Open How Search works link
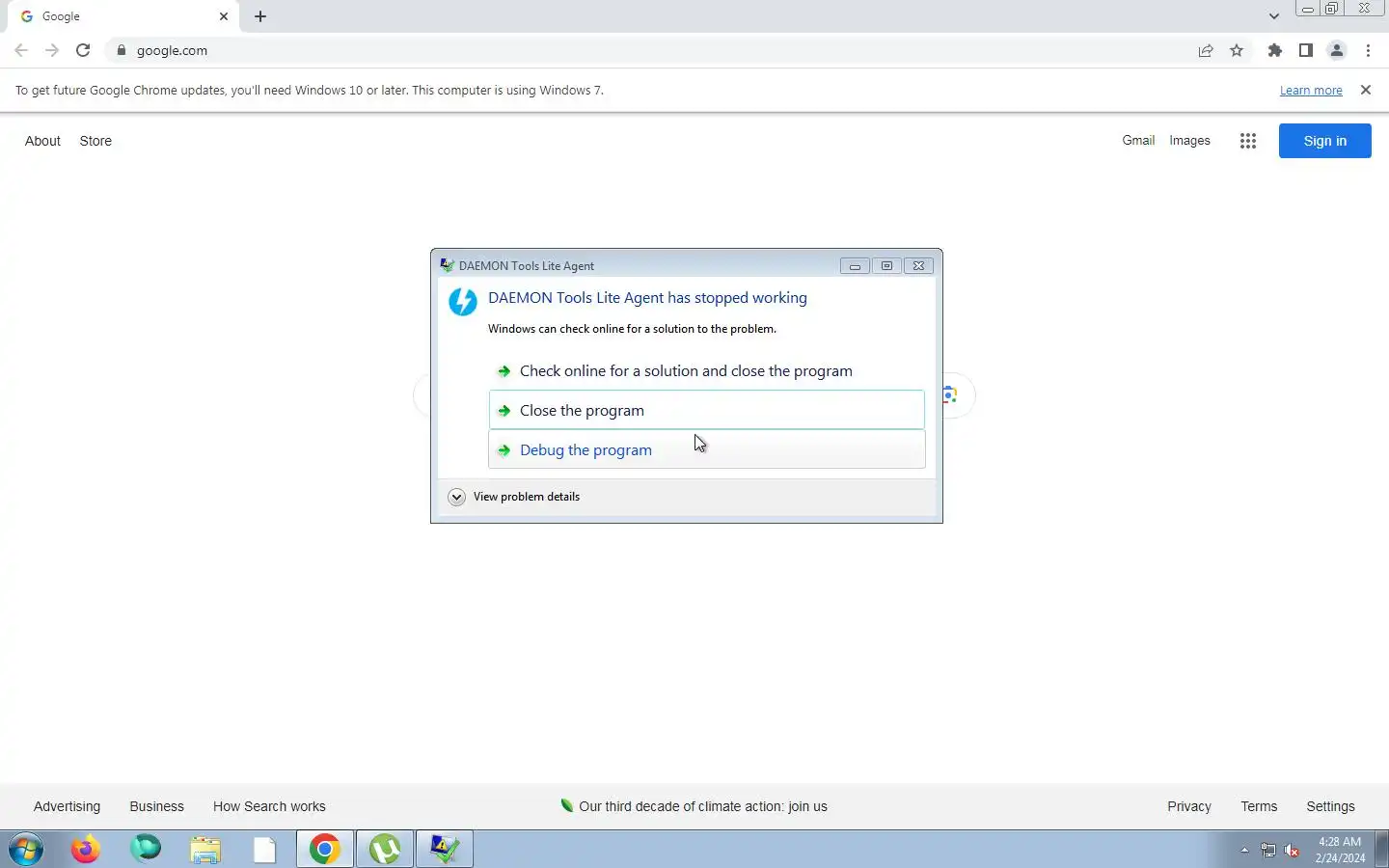The image size is (1389, 868). pyautogui.click(x=269, y=806)
